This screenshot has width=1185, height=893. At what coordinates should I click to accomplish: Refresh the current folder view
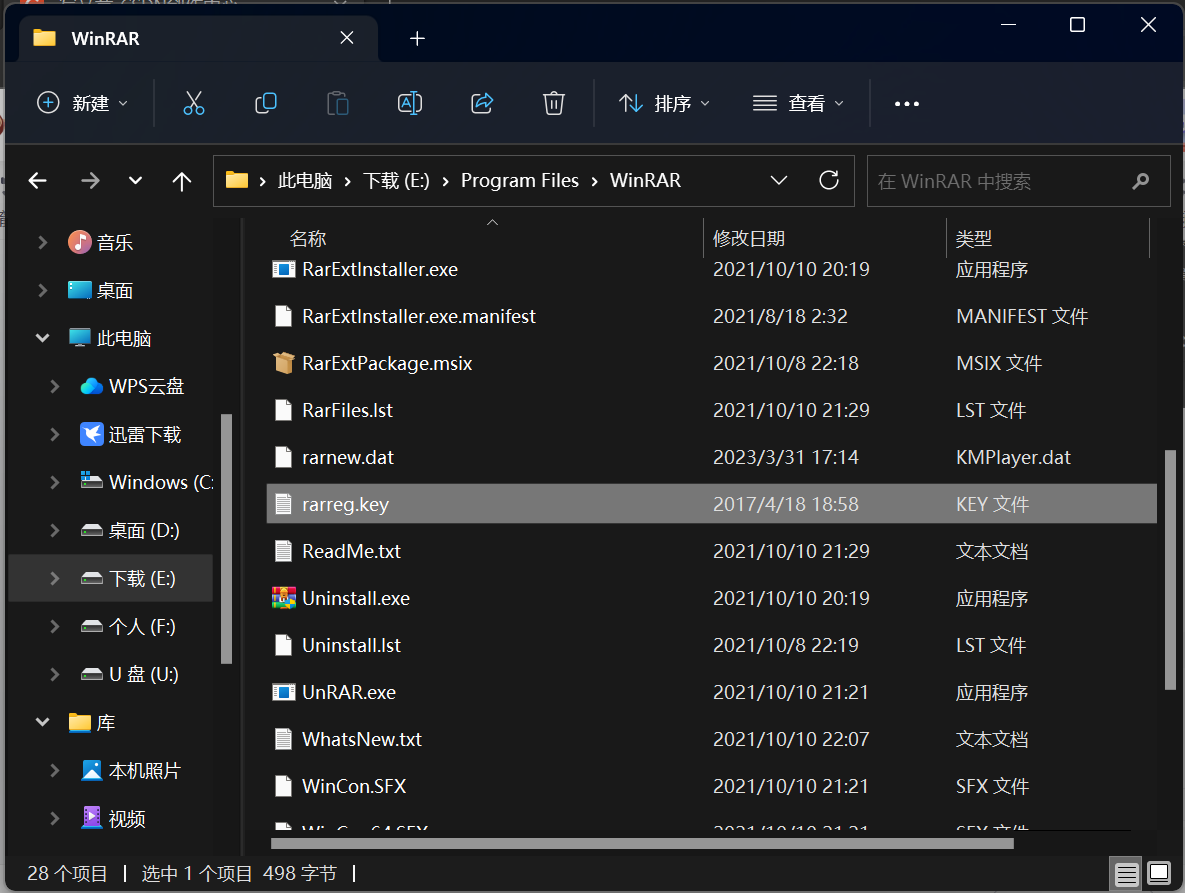tap(828, 180)
